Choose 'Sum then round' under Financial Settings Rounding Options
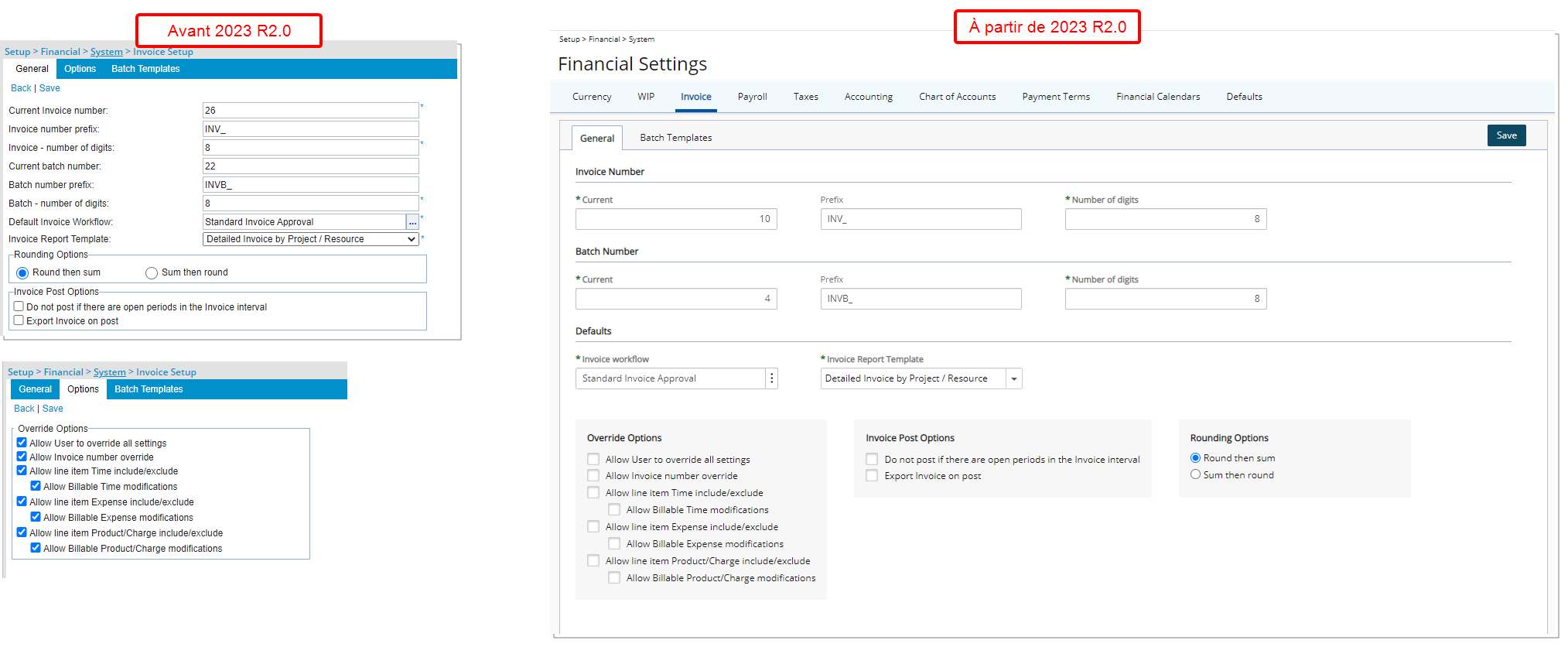1568x647 pixels. pyautogui.click(x=1195, y=474)
